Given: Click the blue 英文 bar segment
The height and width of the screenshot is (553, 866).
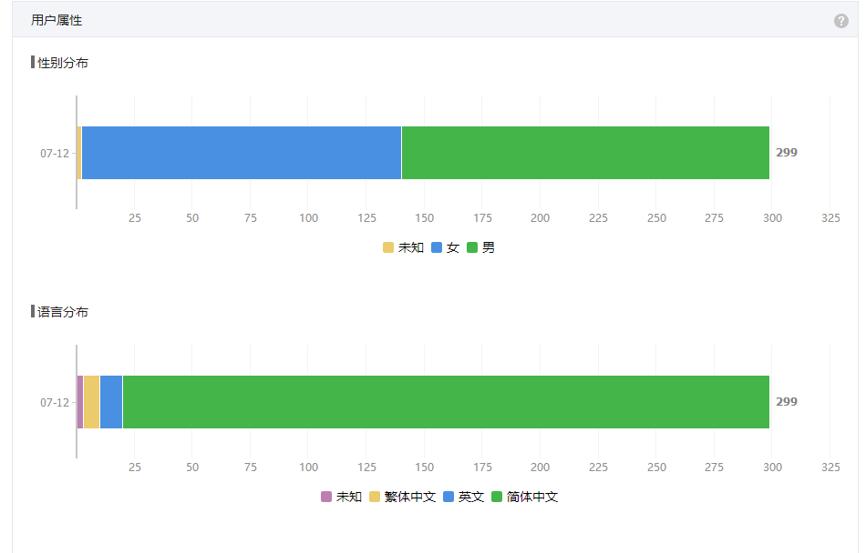Looking at the screenshot, I should pyautogui.click(x=111, y=402).
